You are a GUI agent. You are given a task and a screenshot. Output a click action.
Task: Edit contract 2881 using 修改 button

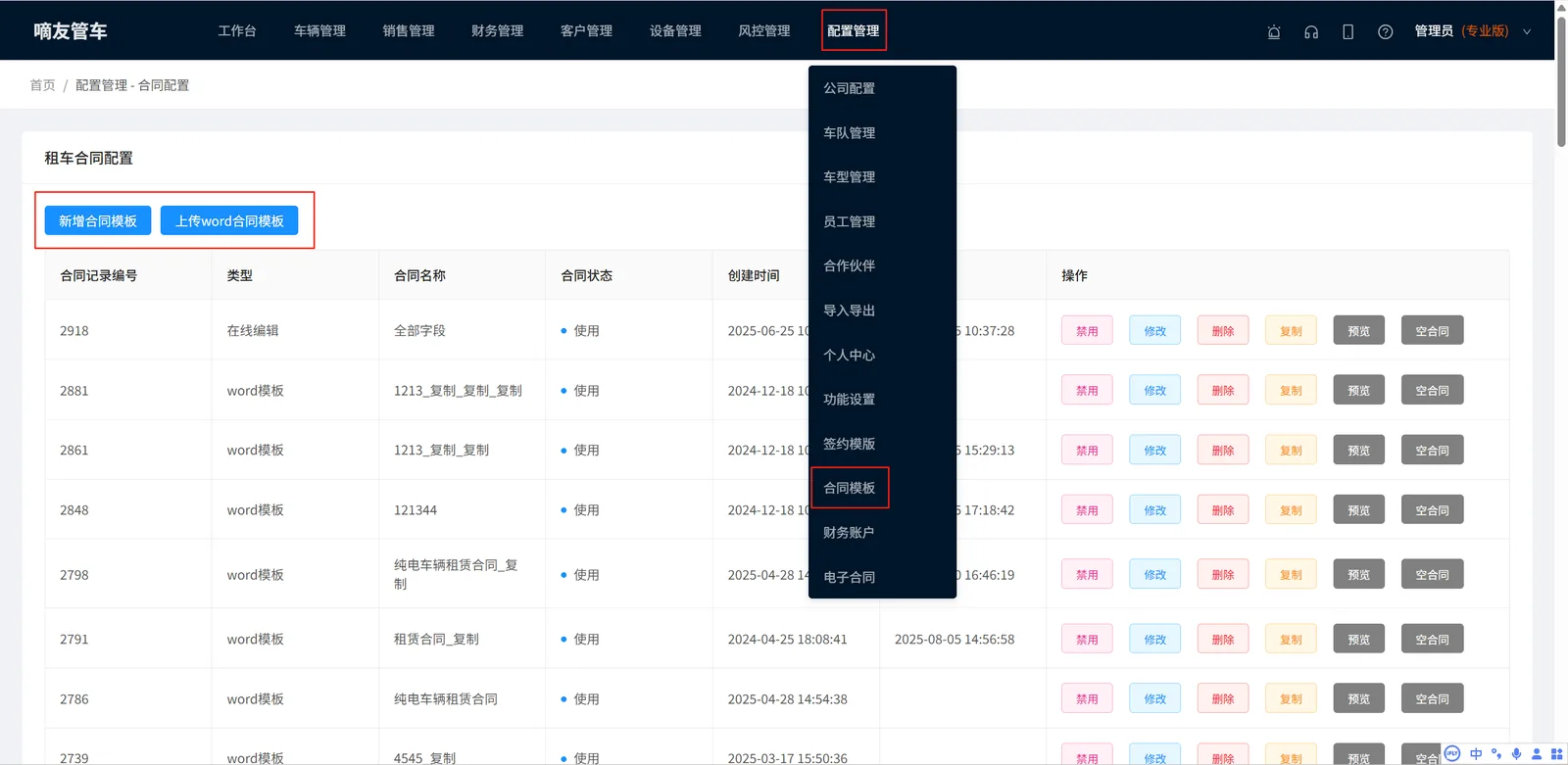pos(1155,391)
